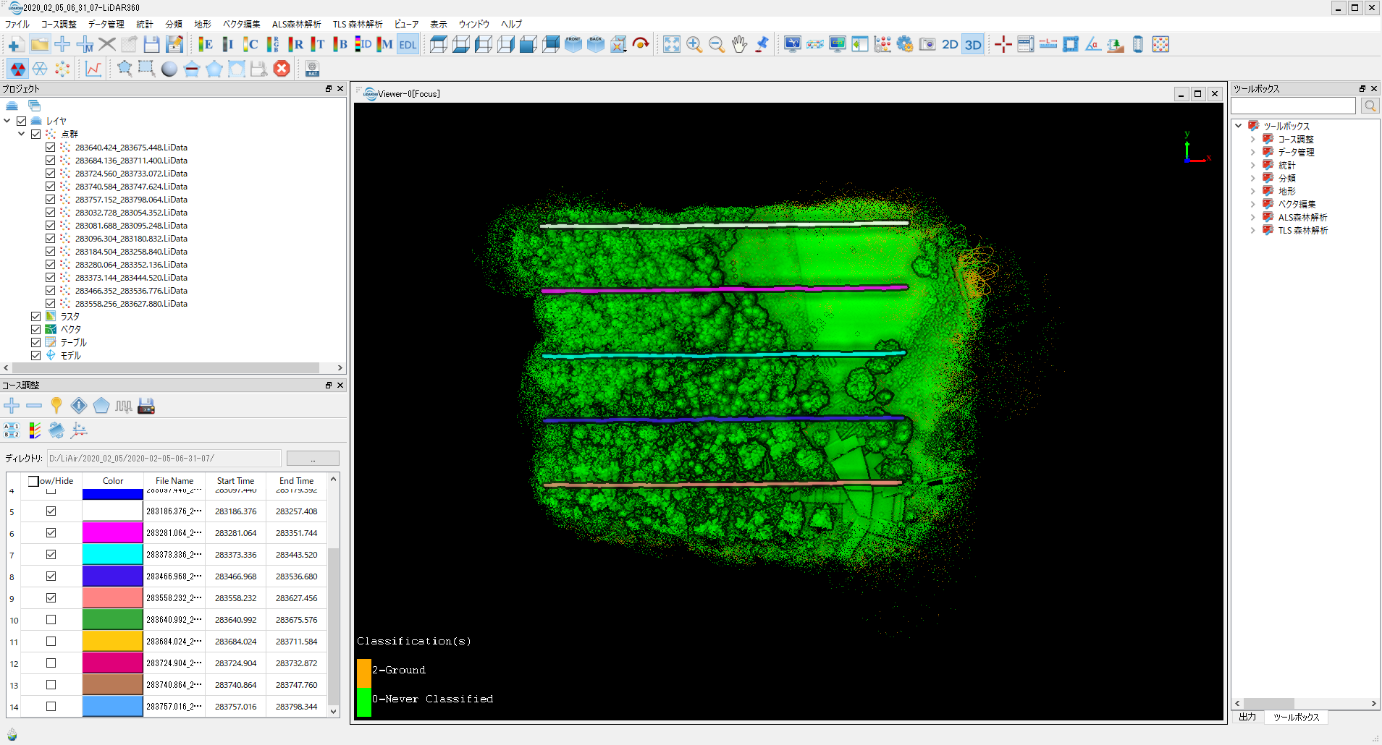
Task: Expand the 分類 toolbox node
Action: 1253,178
